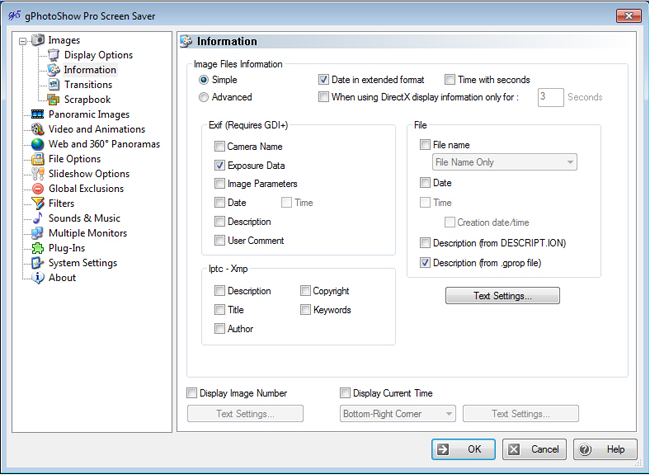Screen dimensions: 649x475
Task: Collapse the Images tree node
Action: [23, 41]
